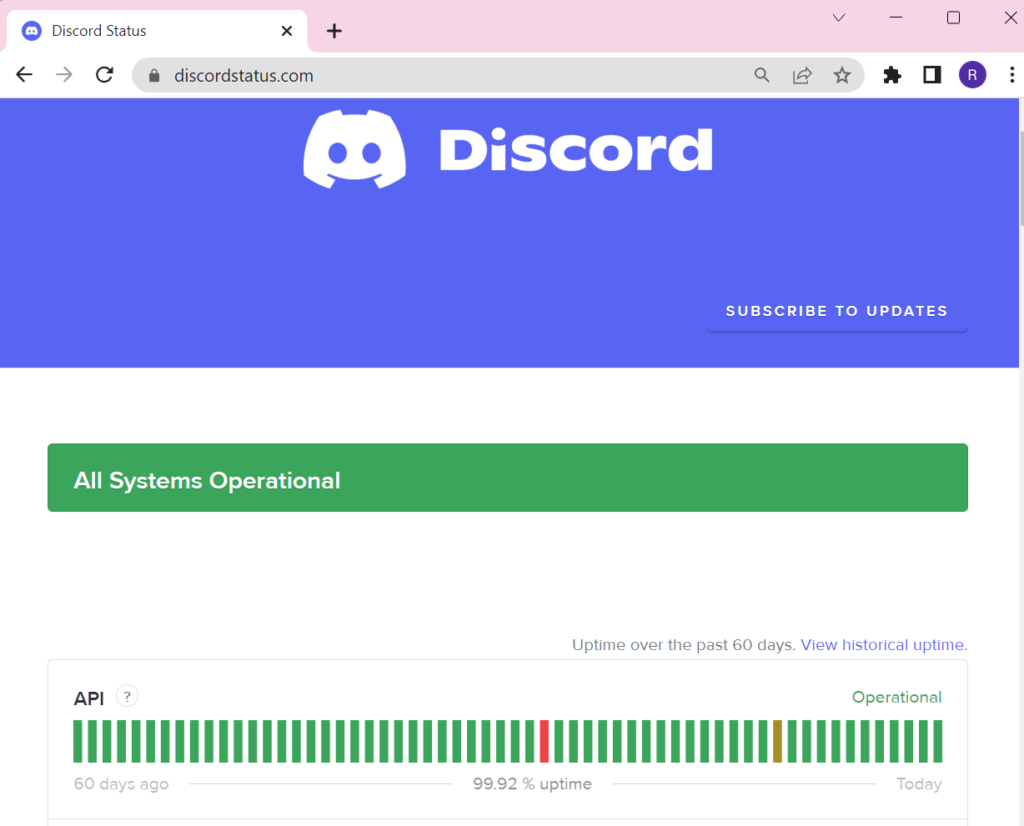
Task: Click the API component label
Action: coord(89,698)
